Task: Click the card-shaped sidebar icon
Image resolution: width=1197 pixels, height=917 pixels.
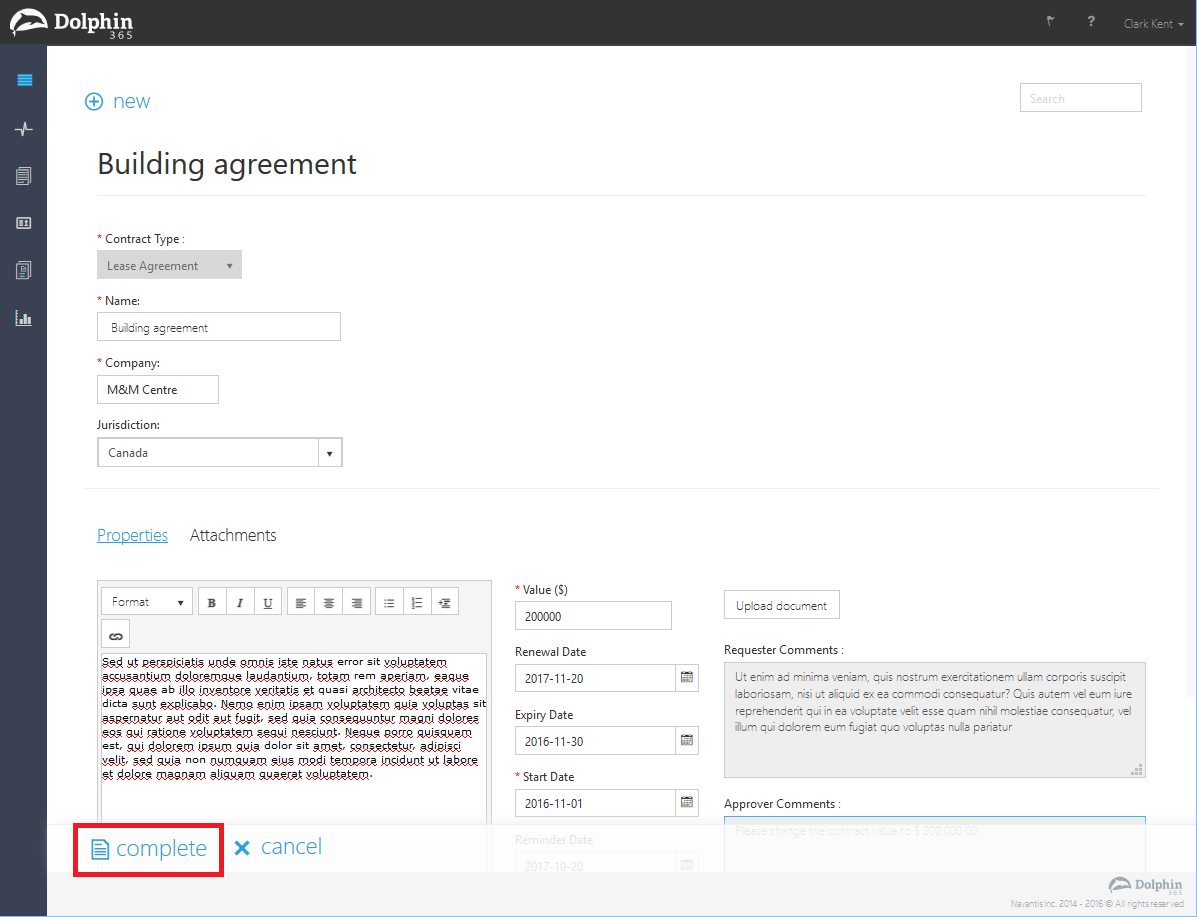Action: coord(24,223)
